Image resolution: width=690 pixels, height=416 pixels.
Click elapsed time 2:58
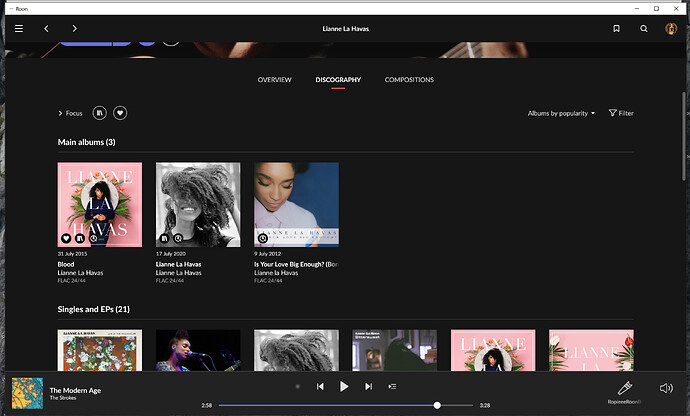coord(206,405)
